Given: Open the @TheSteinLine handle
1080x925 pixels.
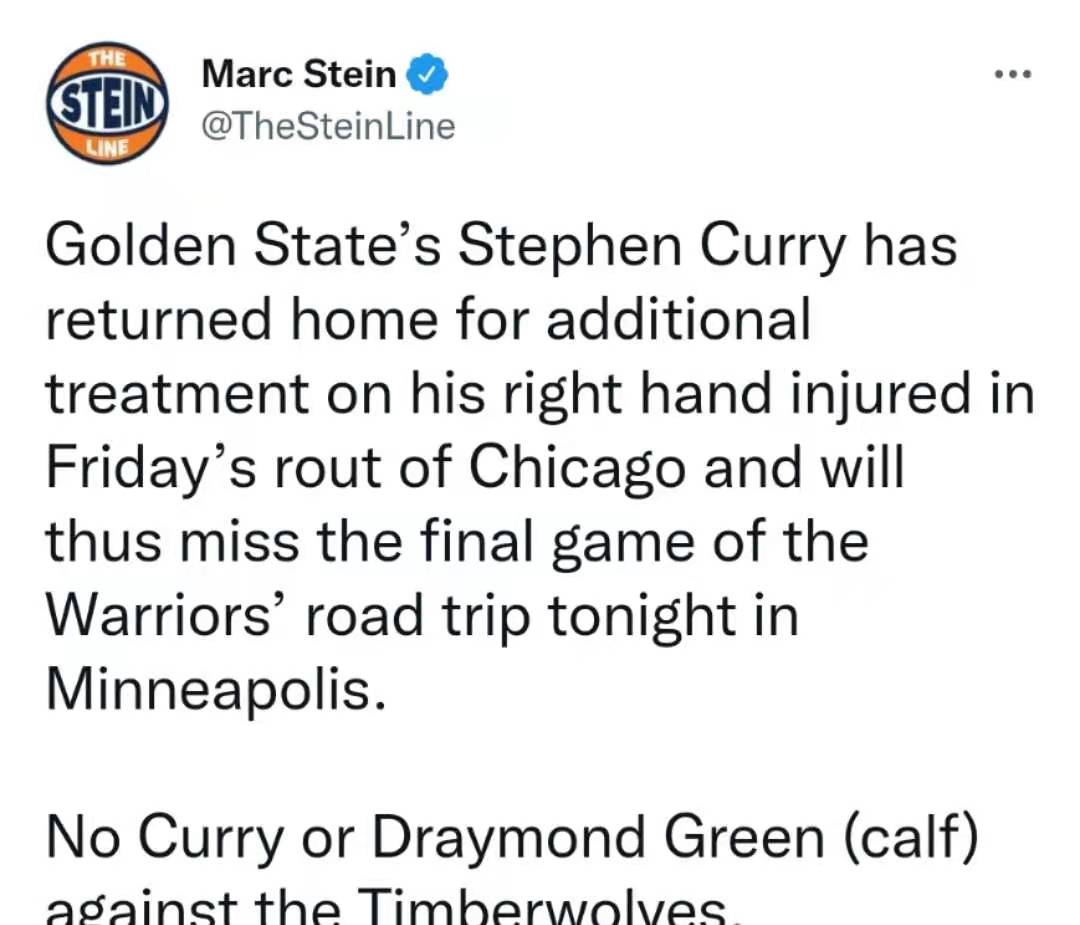Looking at the screenshot, I should pyautogui.click(x=328, y=127).
